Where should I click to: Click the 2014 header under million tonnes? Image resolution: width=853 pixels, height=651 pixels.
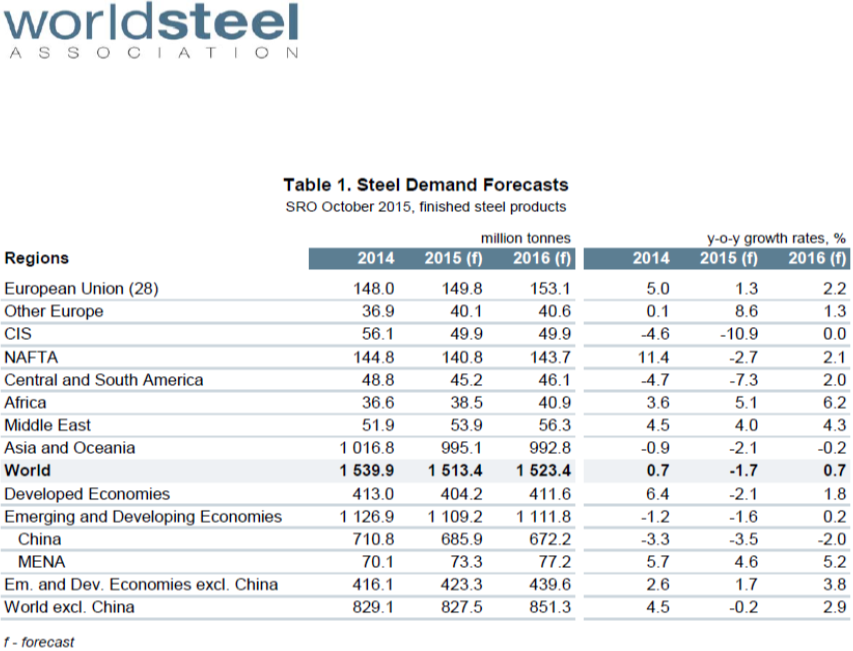click(x=376, y=259)
